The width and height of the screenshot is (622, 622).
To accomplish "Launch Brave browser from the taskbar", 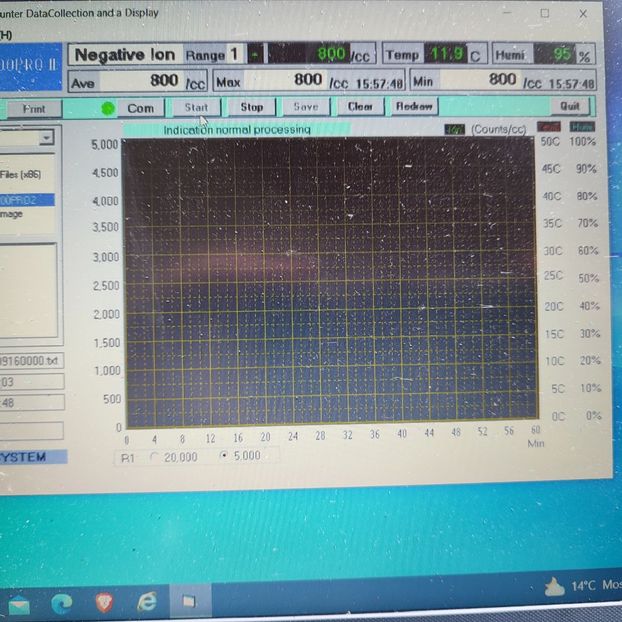I will (x=104, y=601).
